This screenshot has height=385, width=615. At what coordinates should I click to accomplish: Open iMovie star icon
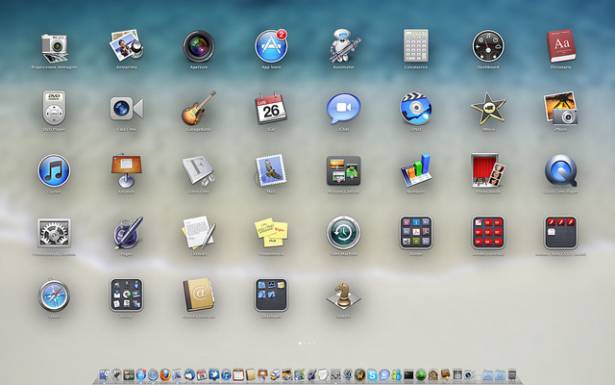(488, 108)
